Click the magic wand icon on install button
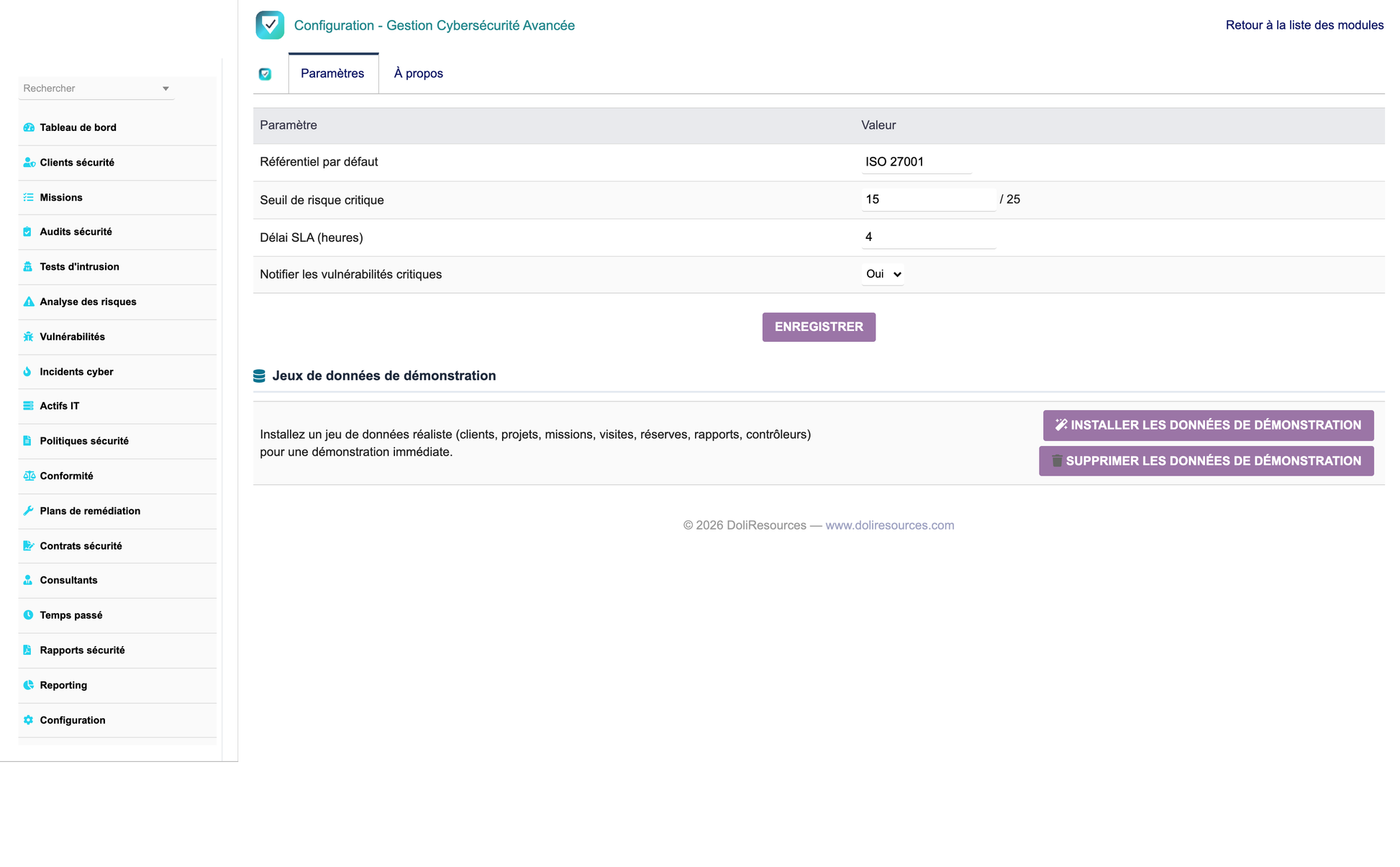1400x867 pixels. tap(1061, 425)
